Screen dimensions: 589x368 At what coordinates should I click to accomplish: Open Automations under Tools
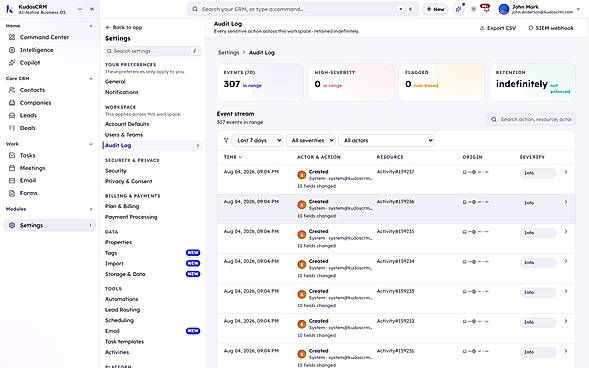tap(121, 299)
